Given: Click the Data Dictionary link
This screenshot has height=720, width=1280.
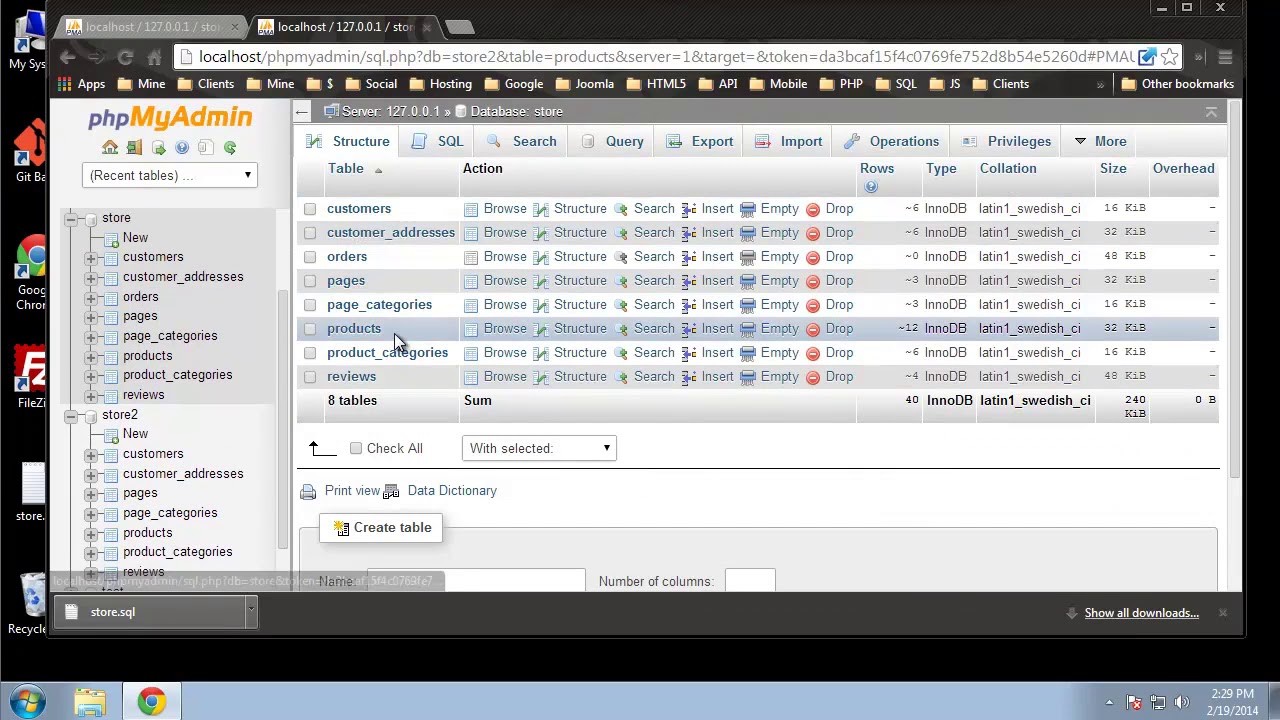Looking at the screenshot, I should (x=452, y=491).
